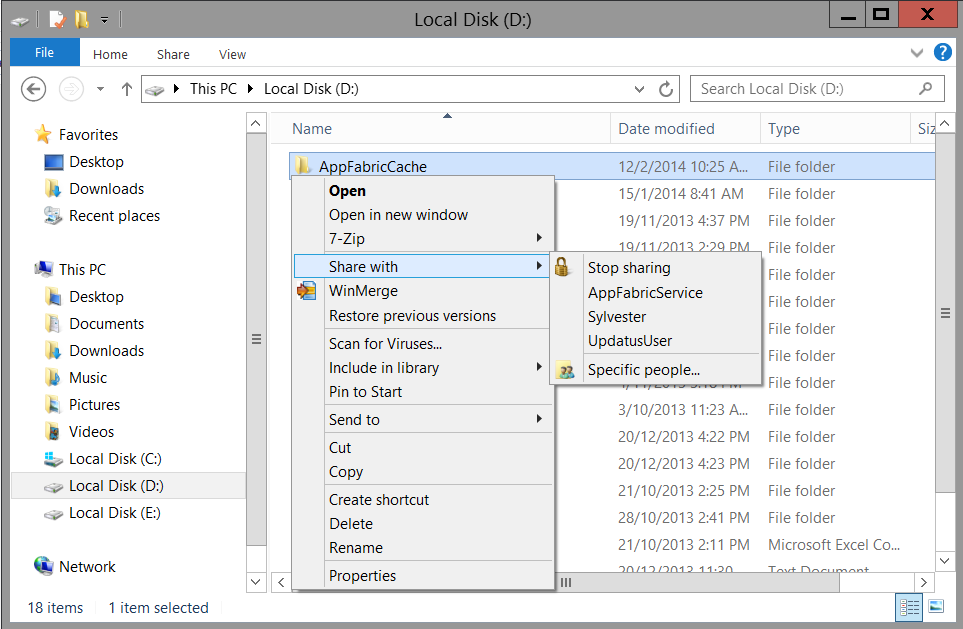Click the Network icon in the sidebar
963x629 pixels.
tap(45, 566)
